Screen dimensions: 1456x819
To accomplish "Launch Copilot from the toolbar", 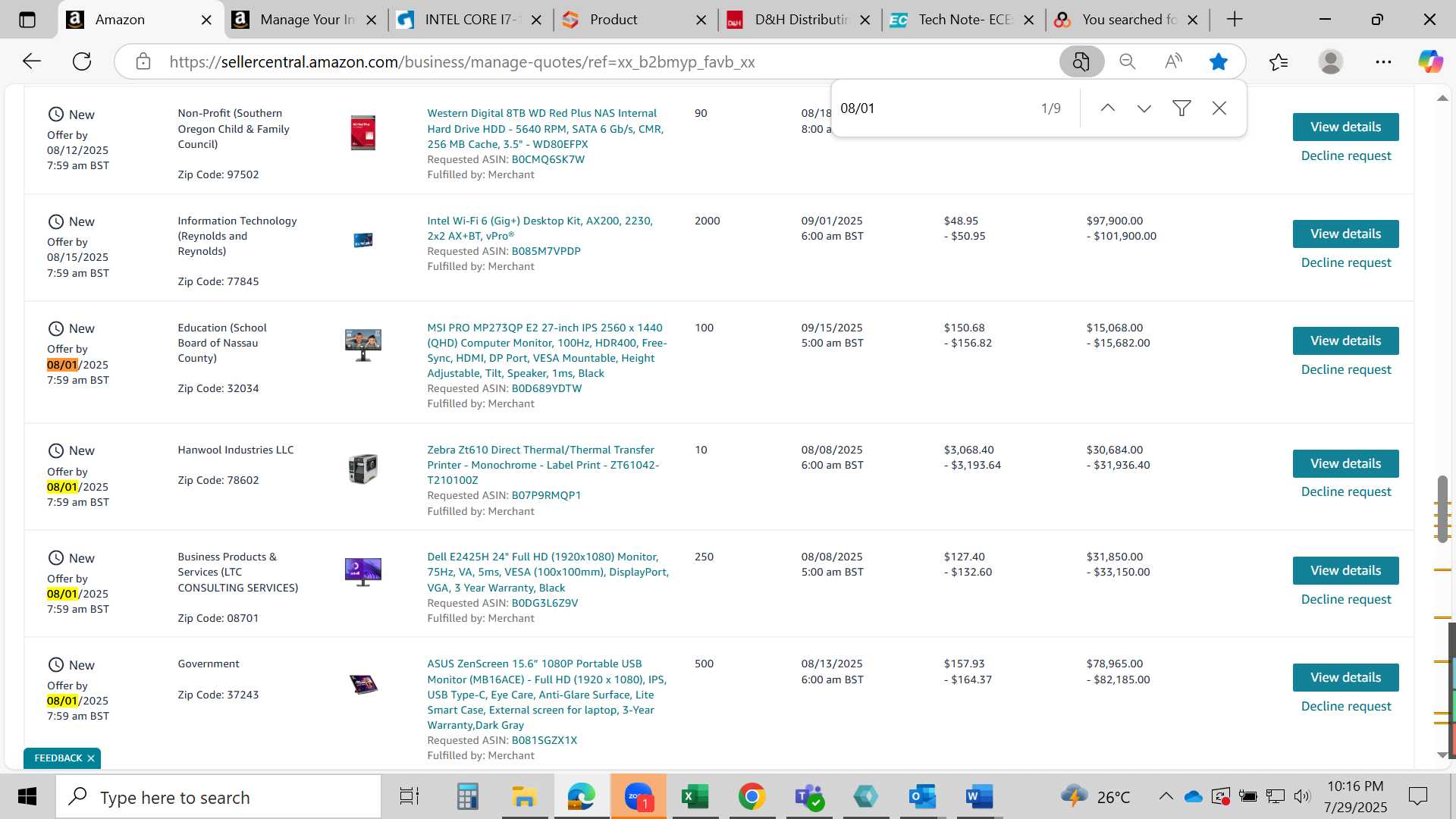I will click(1430, 61).
